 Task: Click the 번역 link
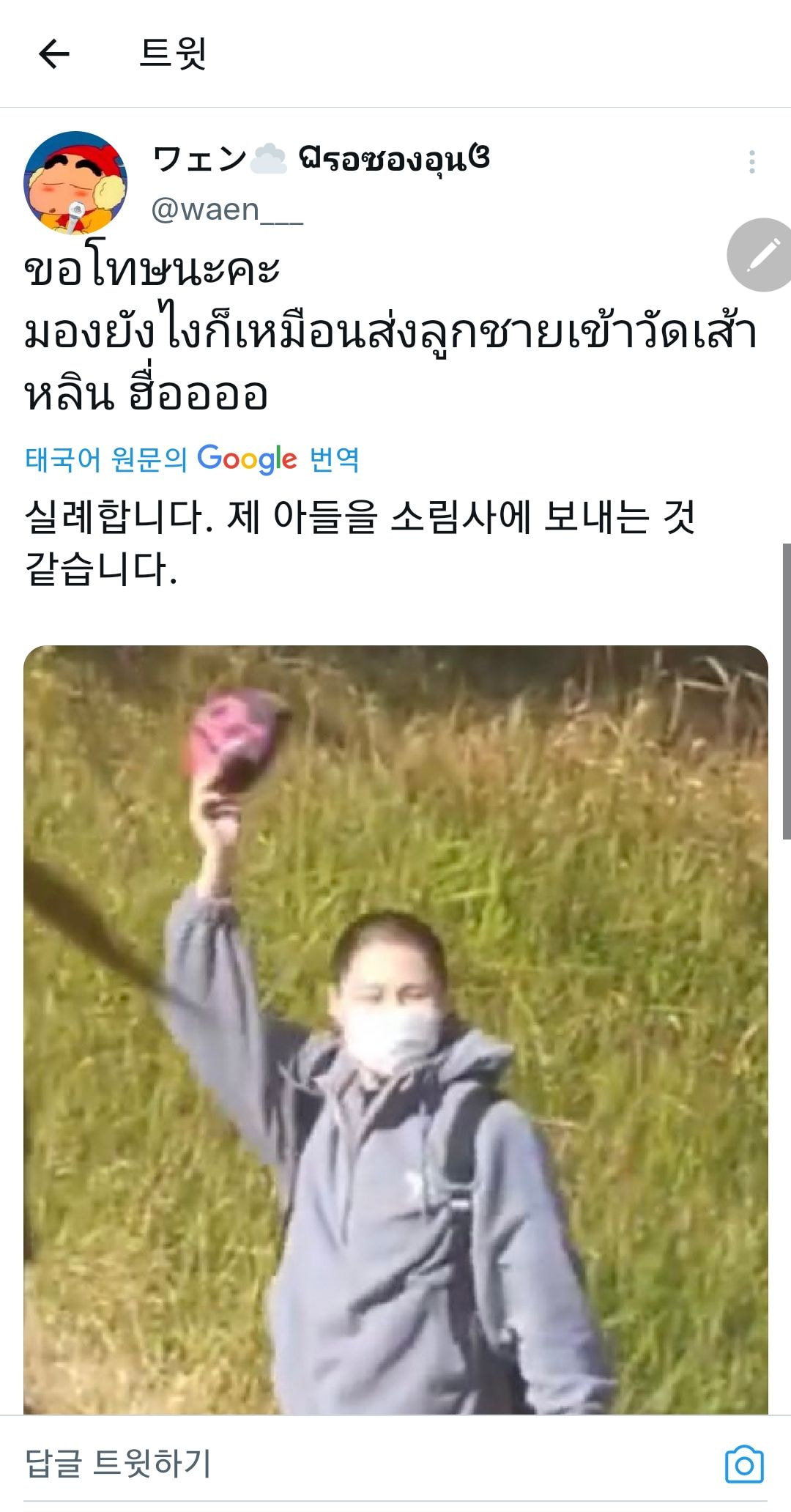point(334,459)
